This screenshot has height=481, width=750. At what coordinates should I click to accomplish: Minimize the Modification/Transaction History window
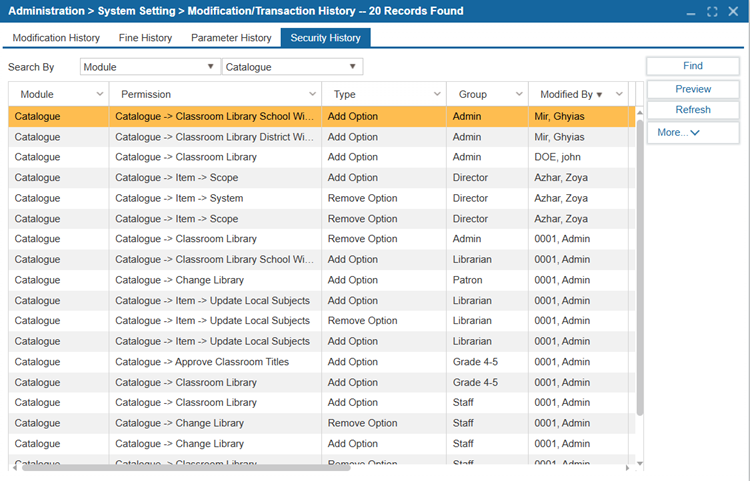[691, 12]
